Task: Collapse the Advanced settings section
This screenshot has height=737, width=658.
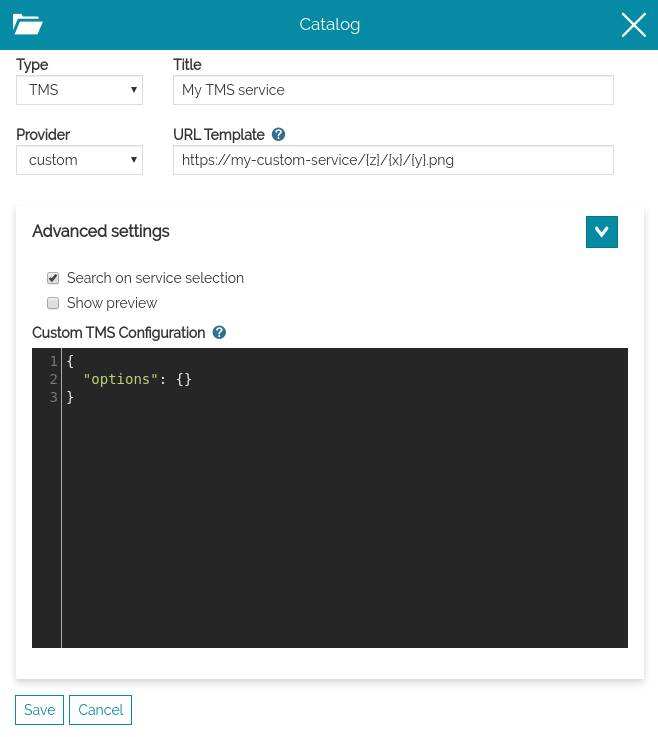Action: [x=601, y=232]
